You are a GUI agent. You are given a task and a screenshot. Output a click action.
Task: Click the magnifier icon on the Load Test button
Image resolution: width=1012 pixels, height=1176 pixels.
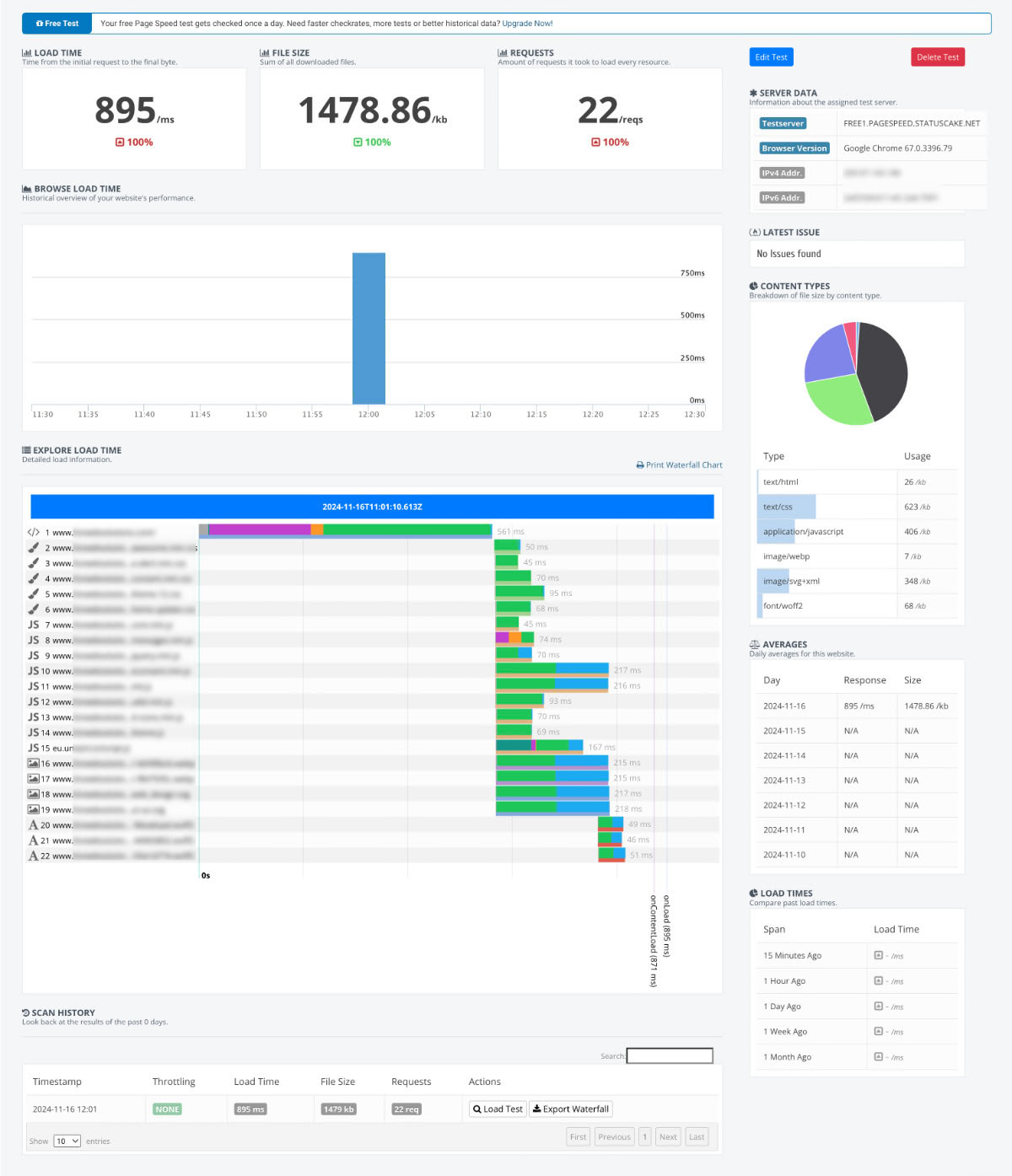tap(479, 1109)
